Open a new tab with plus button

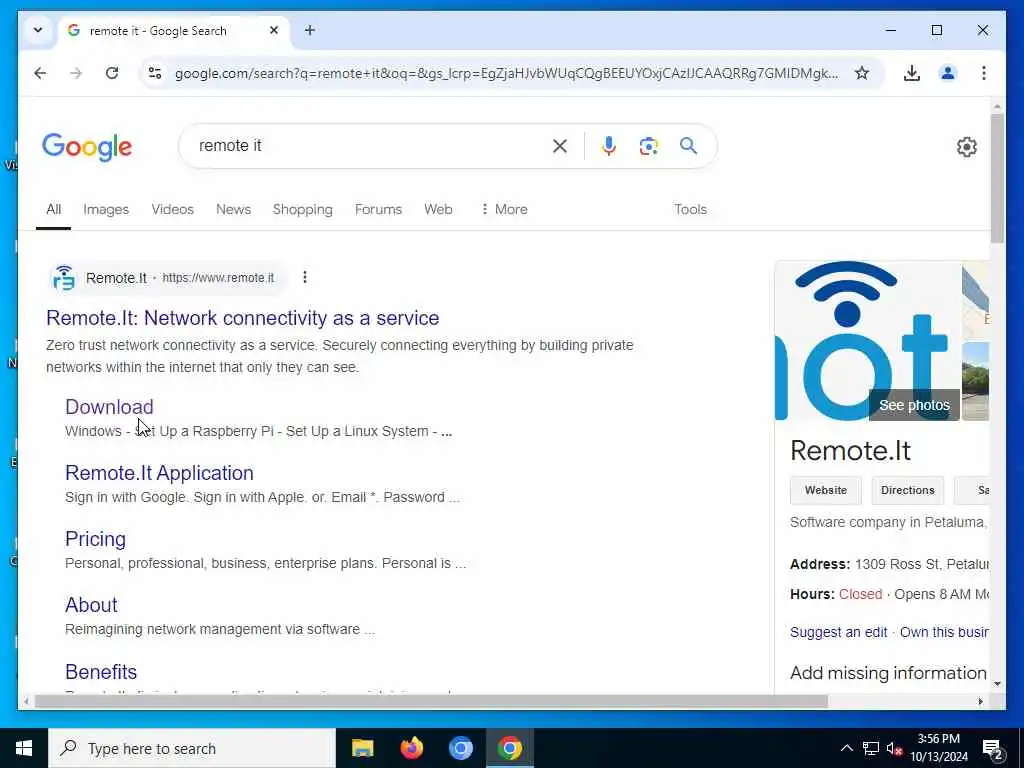310,30
